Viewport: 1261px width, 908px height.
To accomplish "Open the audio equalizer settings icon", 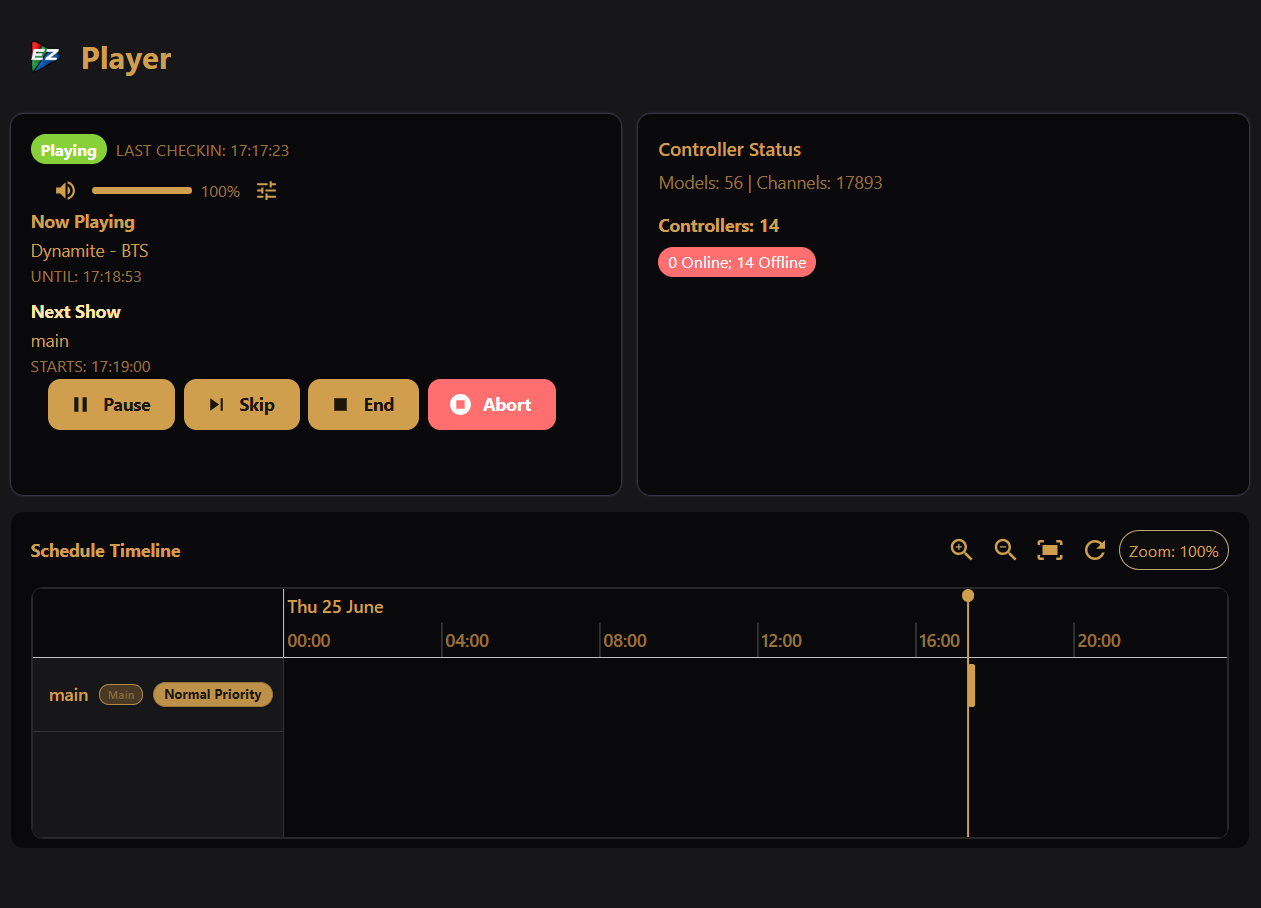I will [x=266, y=190].
